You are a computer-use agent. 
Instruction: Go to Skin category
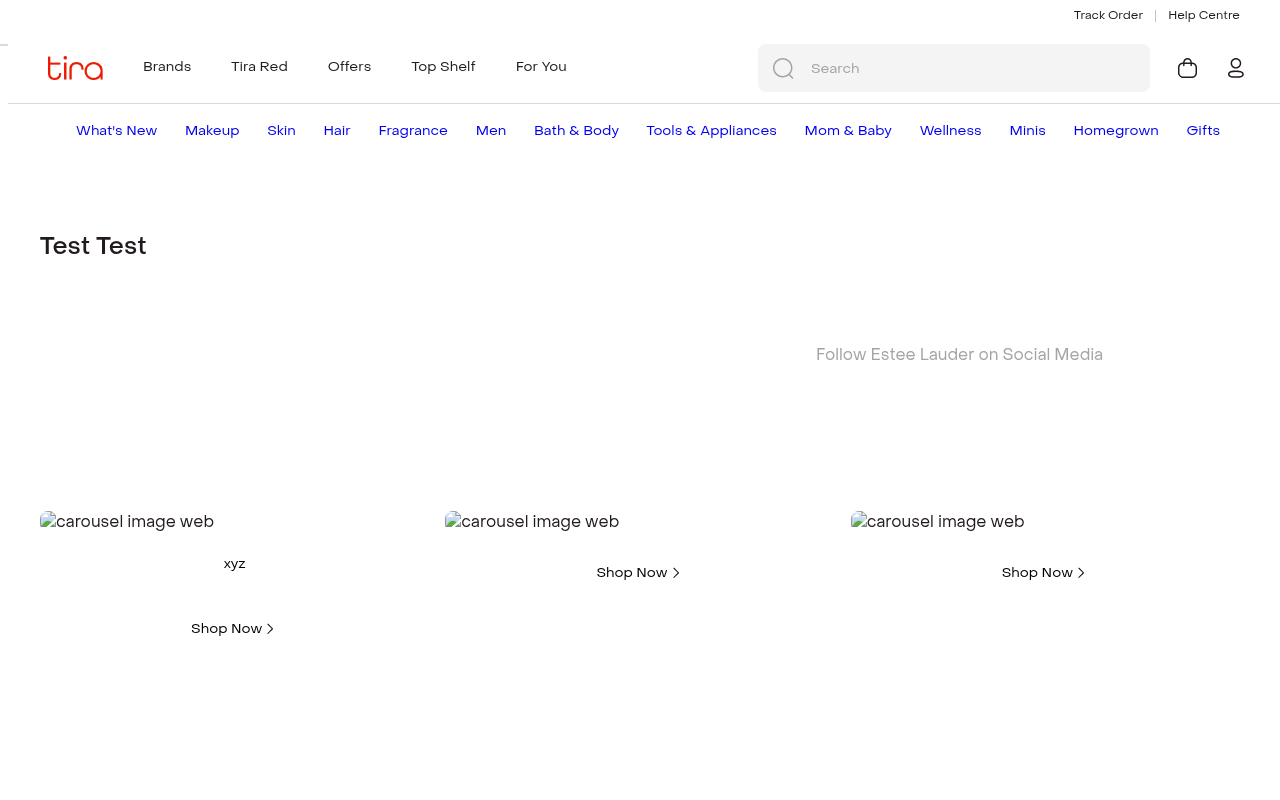click(x=281, y=131)
